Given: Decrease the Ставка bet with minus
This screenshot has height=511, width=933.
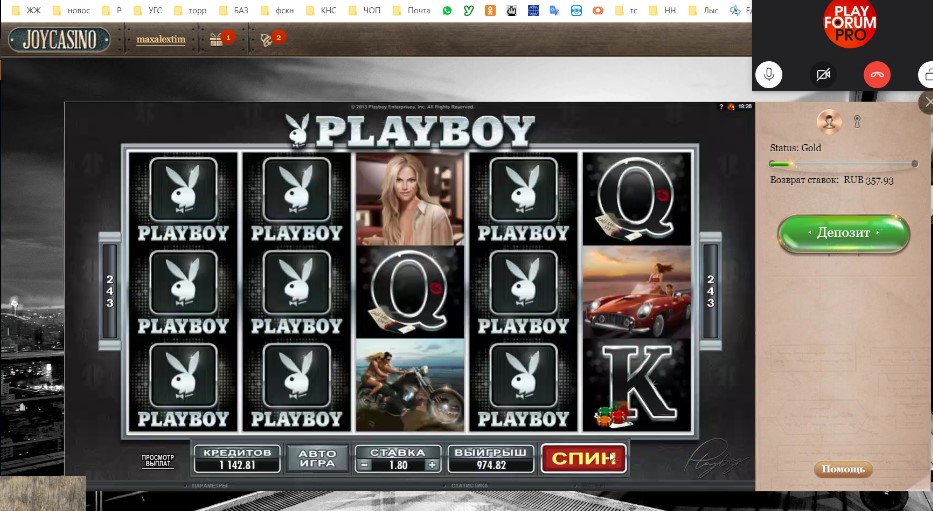Looking at the screenshot, I should (x=365, y=465).
